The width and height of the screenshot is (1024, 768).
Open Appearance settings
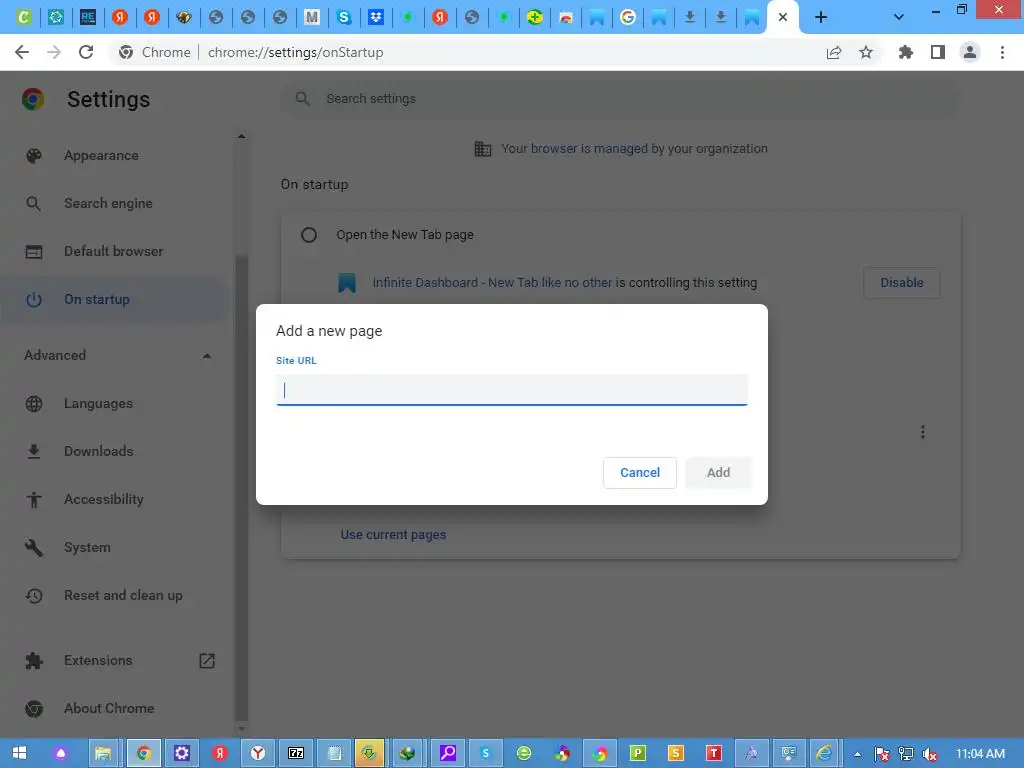[x=101, y=155]
